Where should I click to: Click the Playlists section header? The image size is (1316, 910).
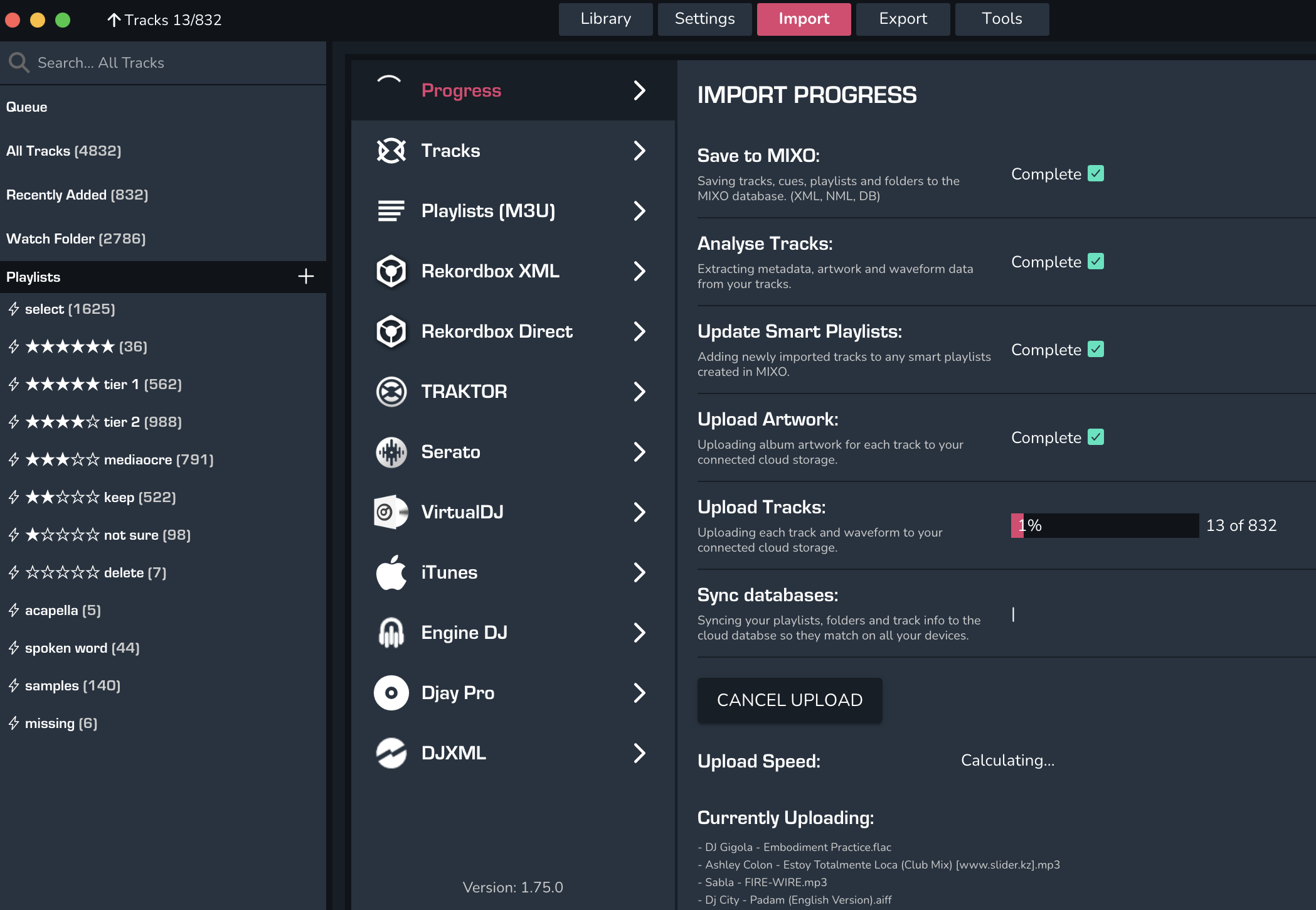click(x=163, y=277)
